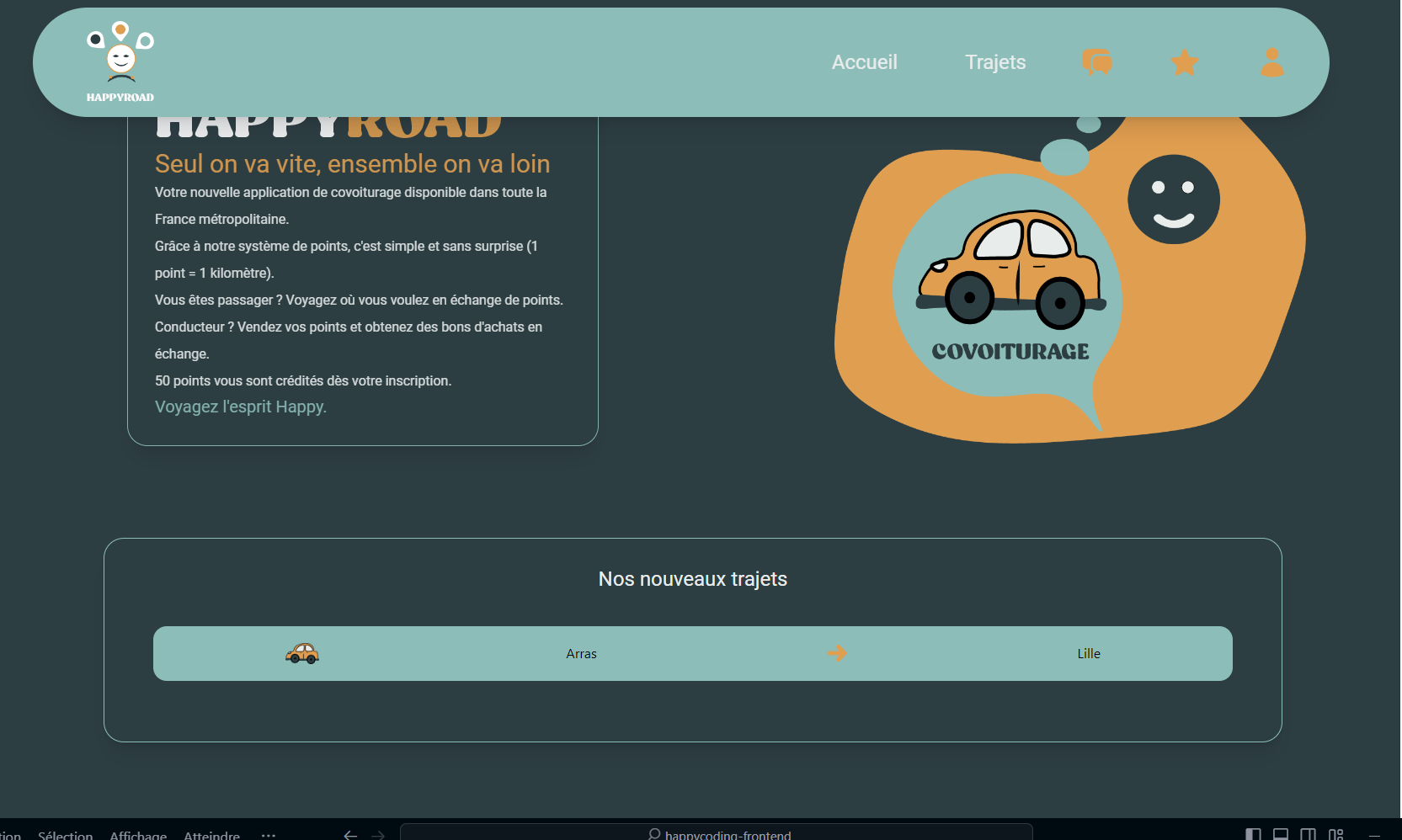
Task: Click the happycoding-frontend search box
Action: 716,833
